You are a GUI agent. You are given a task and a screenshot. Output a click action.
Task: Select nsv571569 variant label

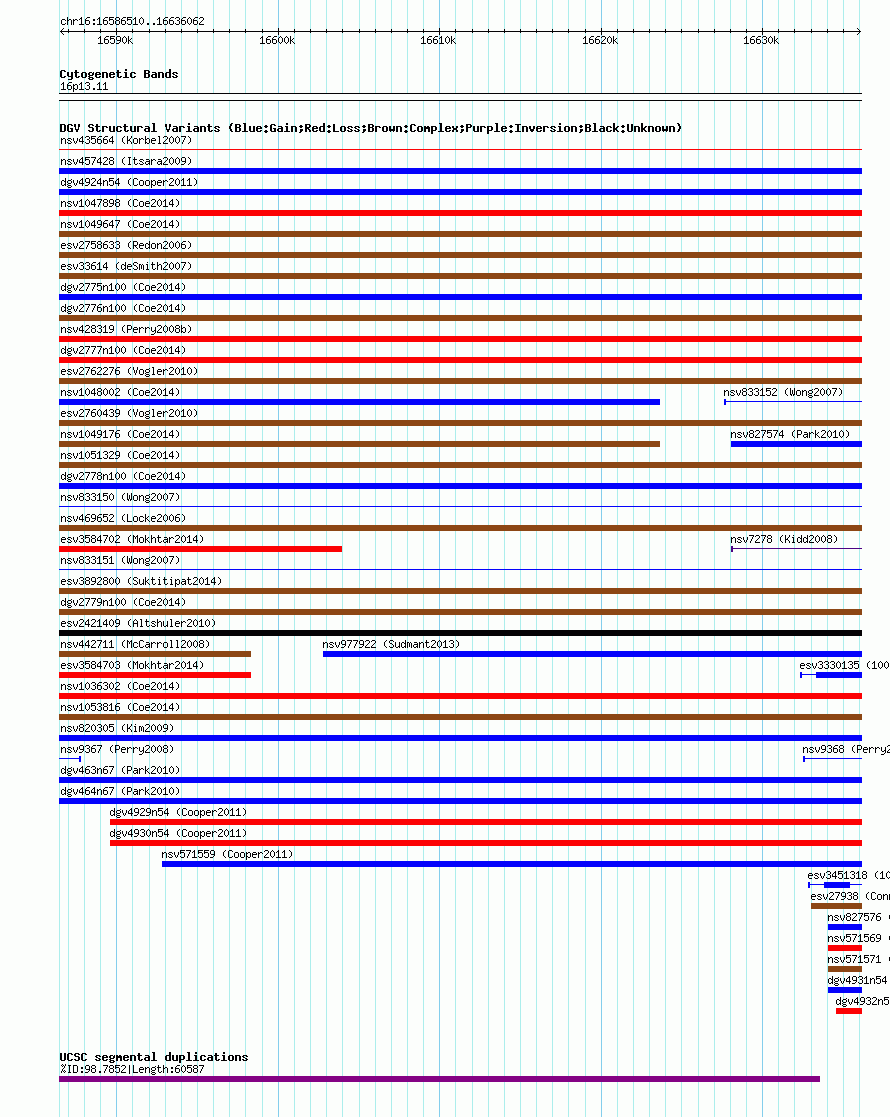pyautogui.click(x=859, y=939)
